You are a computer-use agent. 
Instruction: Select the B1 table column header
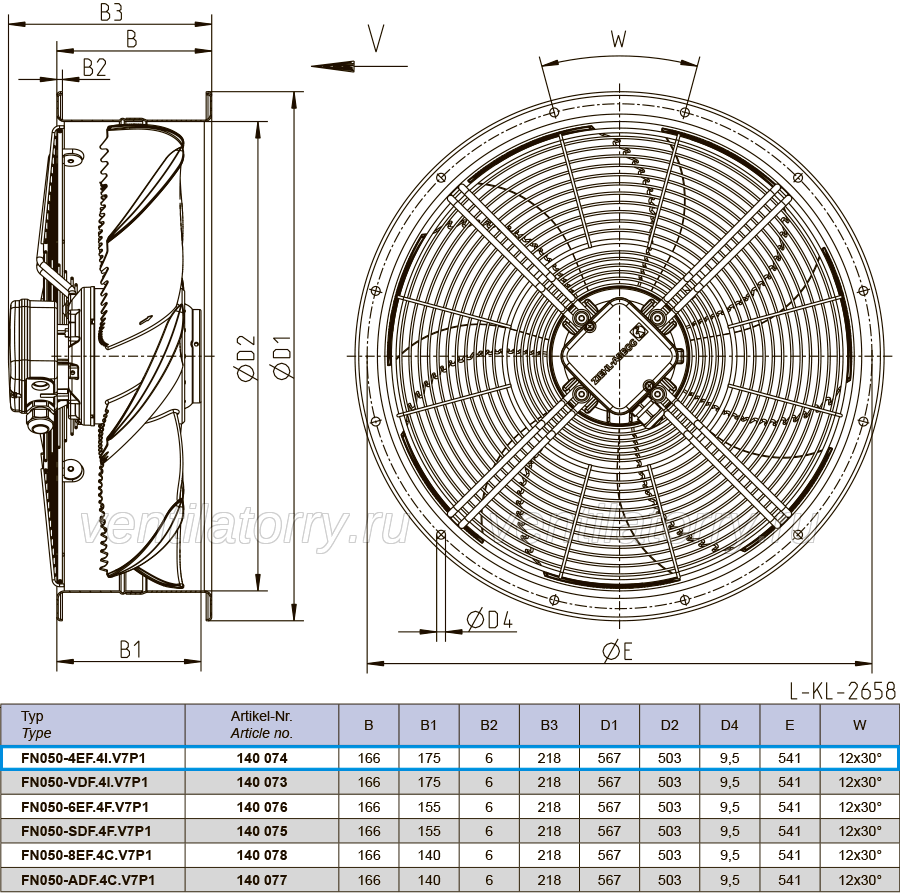click(429, 725)
